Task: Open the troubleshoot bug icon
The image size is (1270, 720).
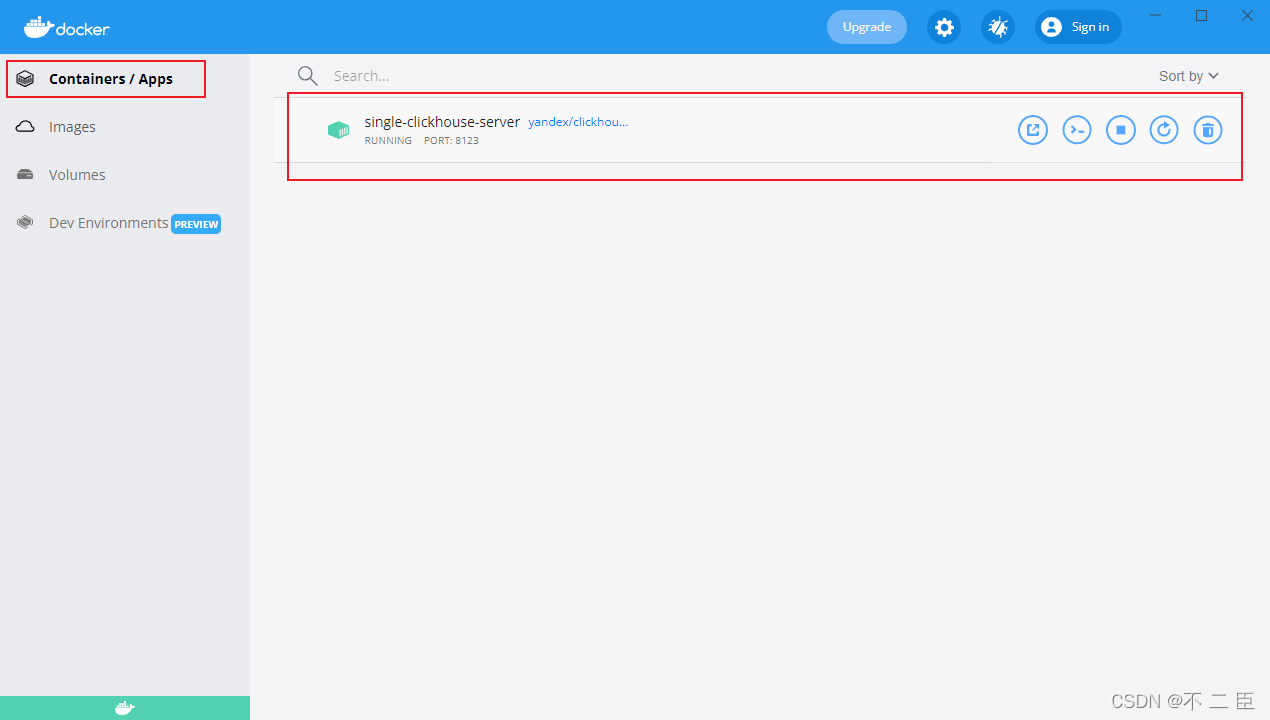Action: point(998,27)
